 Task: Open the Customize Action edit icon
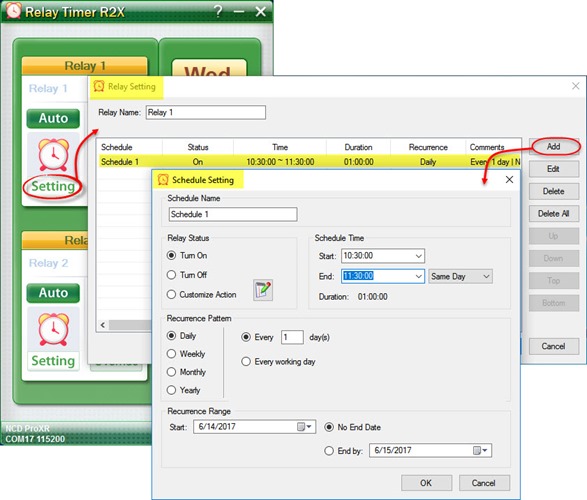[x=263, y=290]
